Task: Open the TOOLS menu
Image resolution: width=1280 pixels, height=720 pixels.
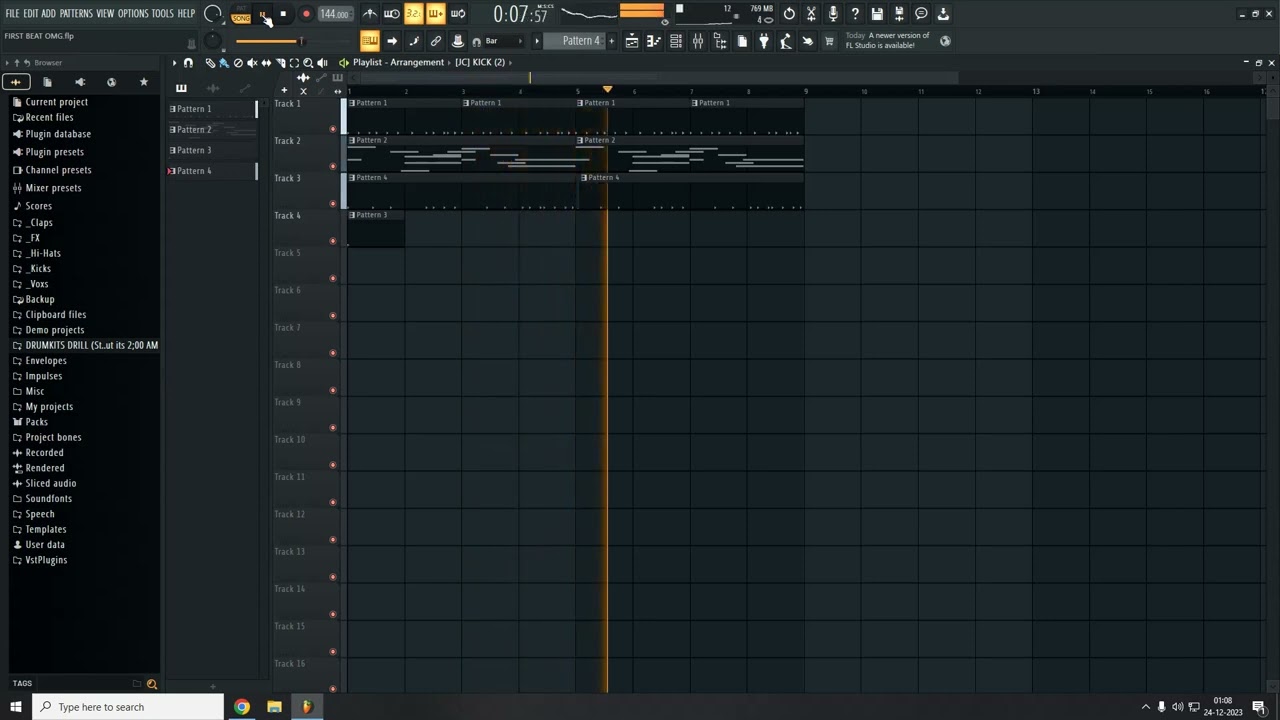Action: tap(163, 13)
